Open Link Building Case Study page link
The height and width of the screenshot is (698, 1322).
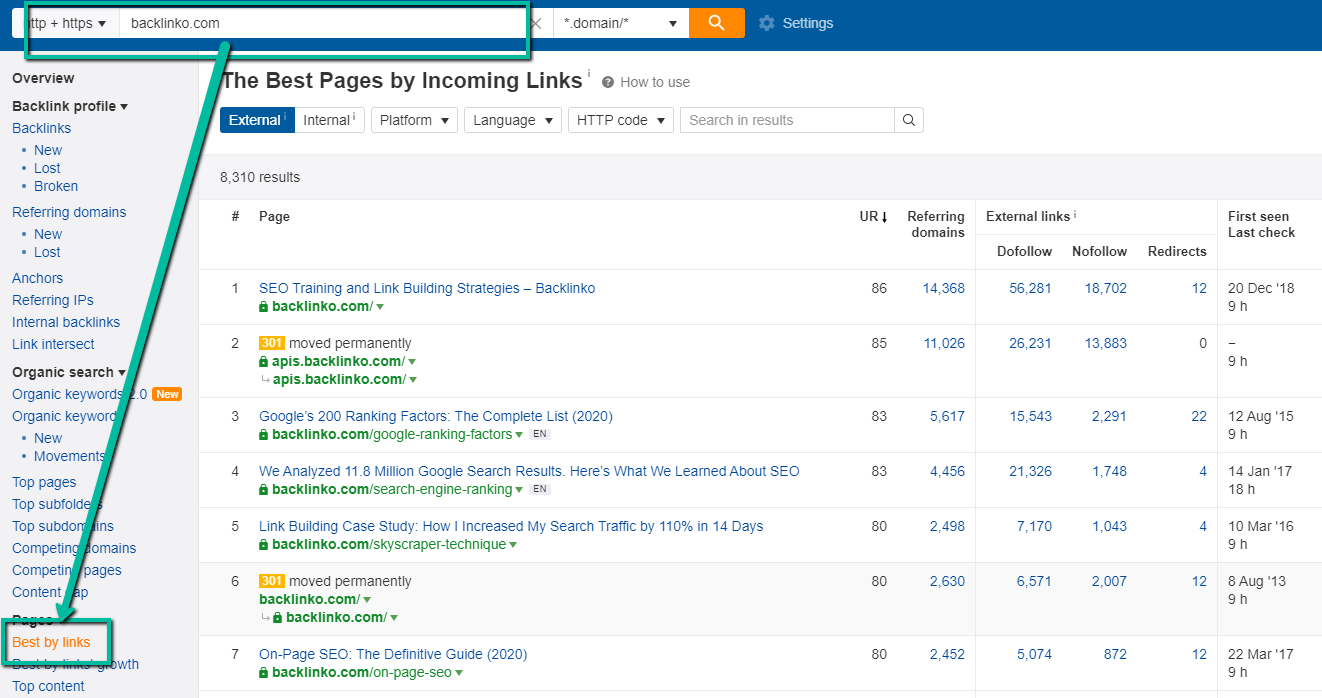click(x=511, y=526)
